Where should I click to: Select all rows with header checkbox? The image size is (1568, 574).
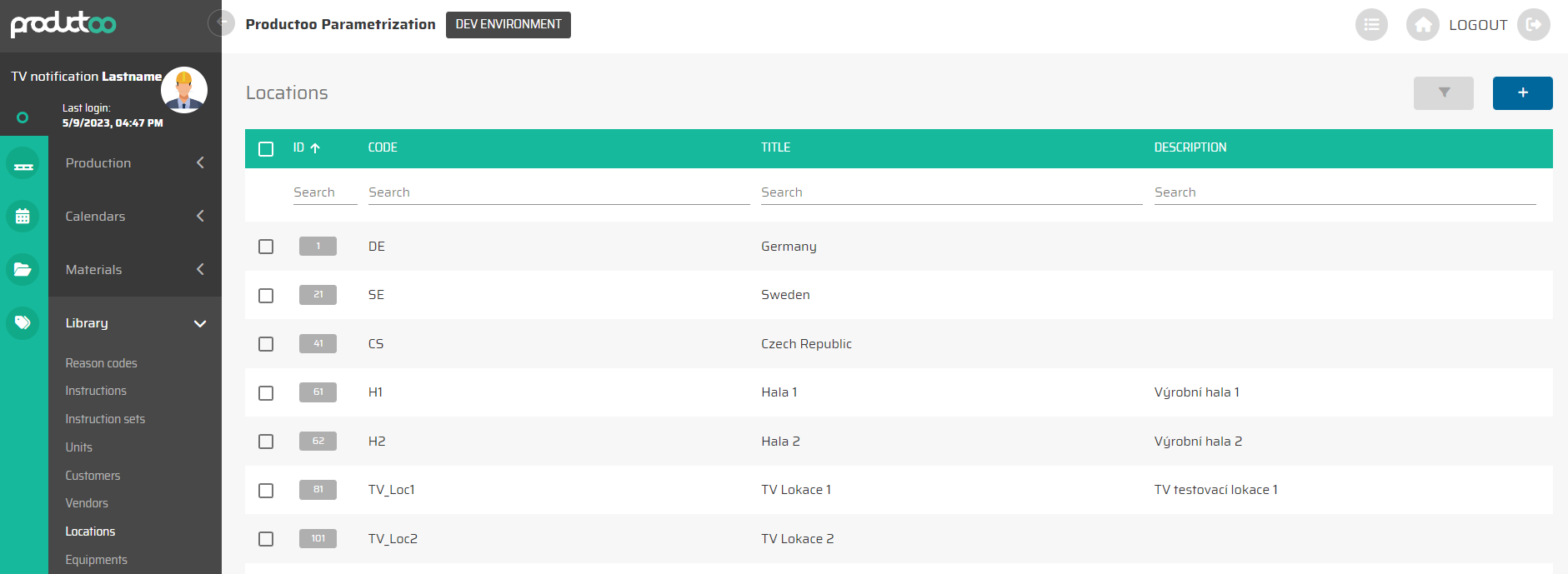click(x=266, y=149)
